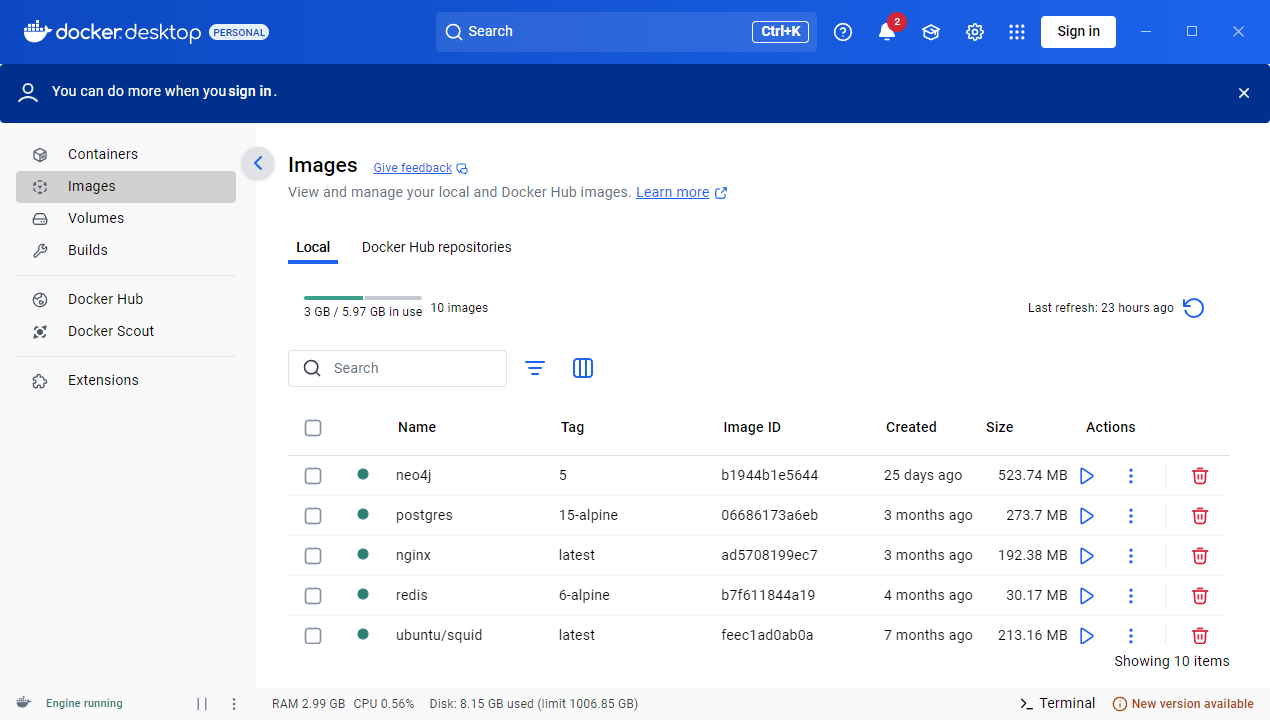Pause the Docker engine
1270x720 pixels.
(202, 704)
